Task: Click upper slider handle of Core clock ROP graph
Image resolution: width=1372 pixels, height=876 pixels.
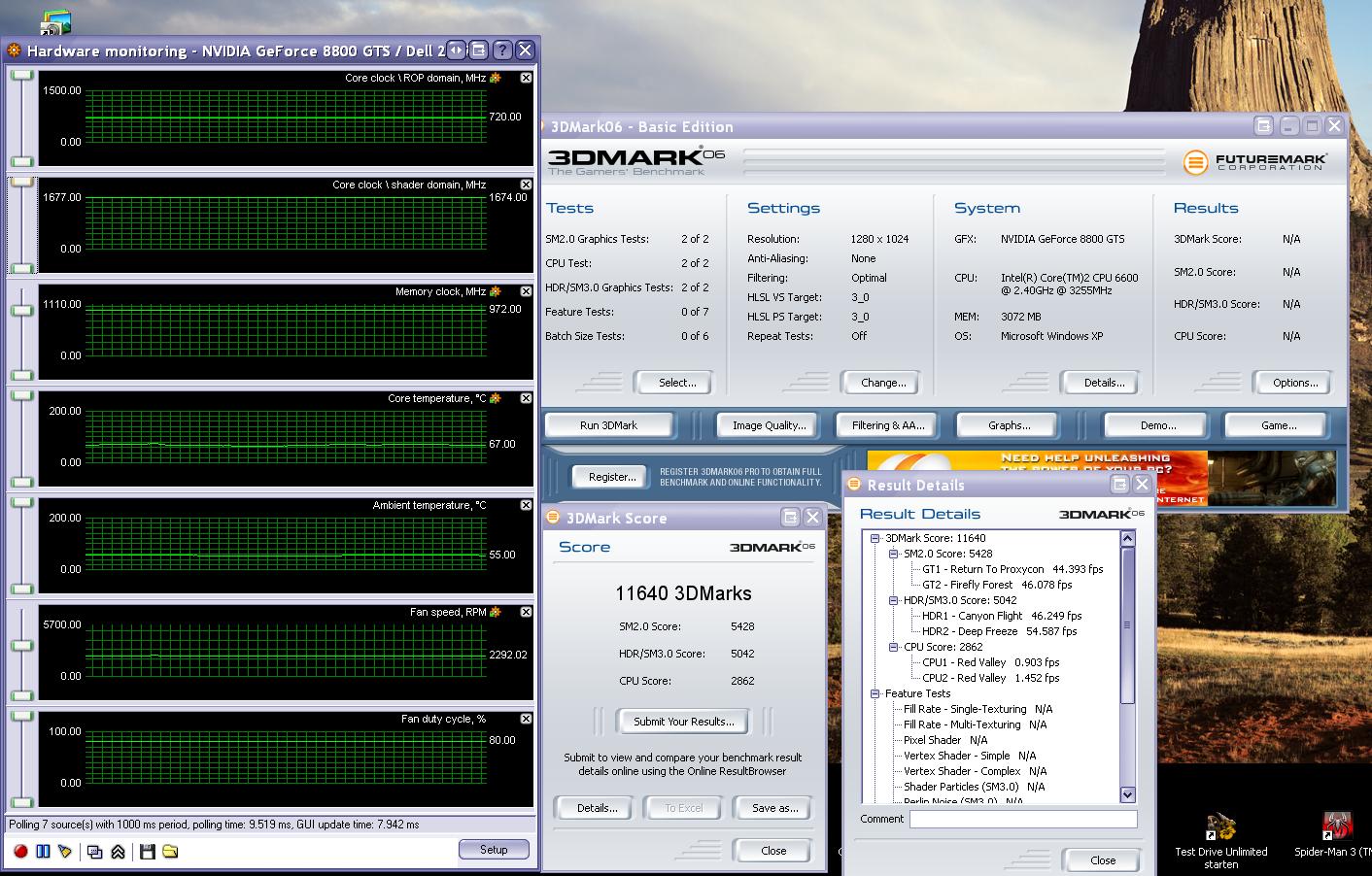Action: [21, 76]
